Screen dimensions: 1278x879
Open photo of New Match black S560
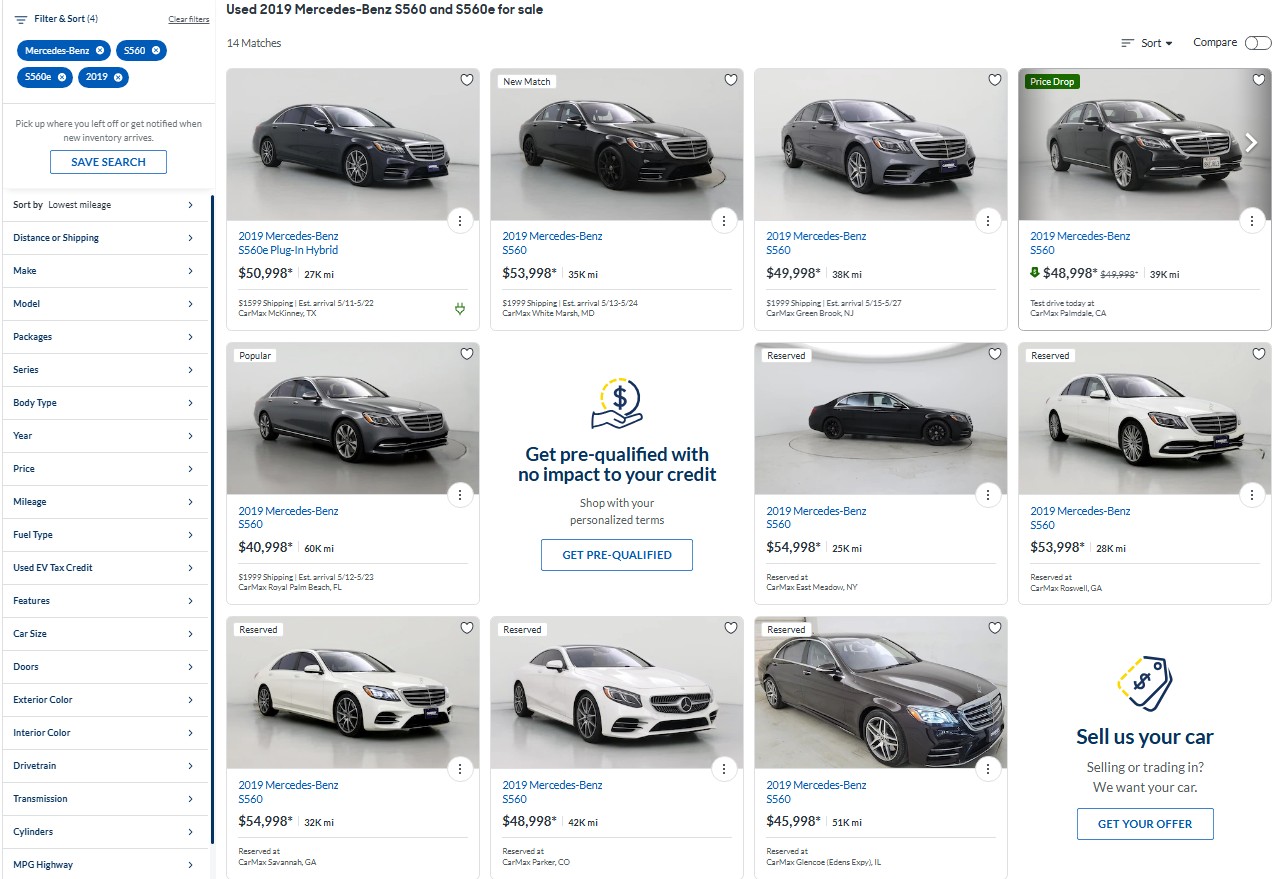(617, 145)
